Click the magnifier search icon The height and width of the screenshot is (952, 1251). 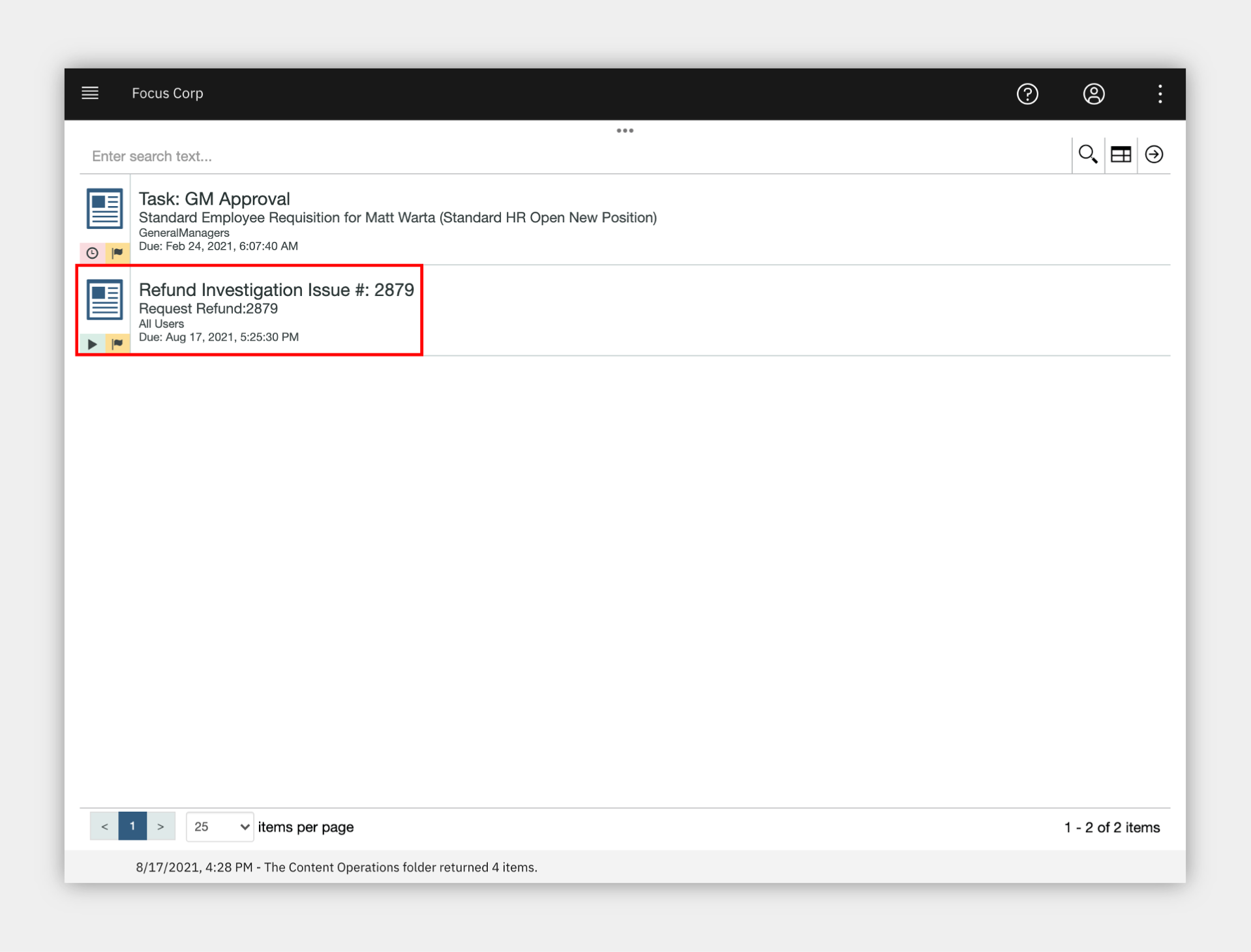1087,155
